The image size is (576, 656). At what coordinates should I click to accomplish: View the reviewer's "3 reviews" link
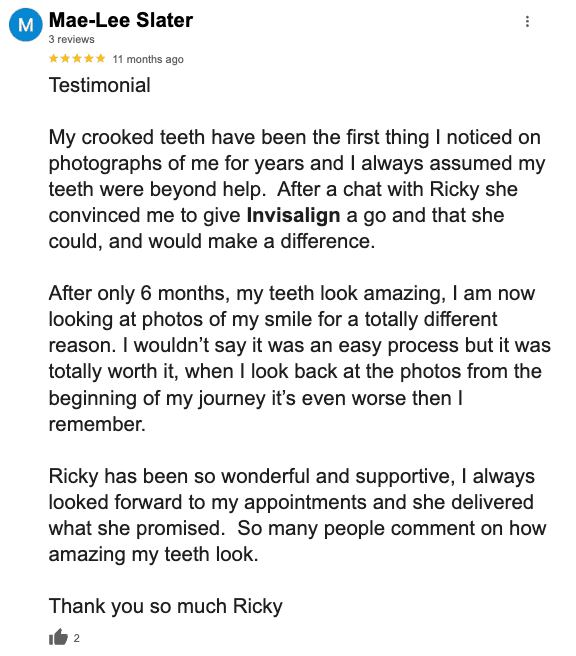pos(72,39)
